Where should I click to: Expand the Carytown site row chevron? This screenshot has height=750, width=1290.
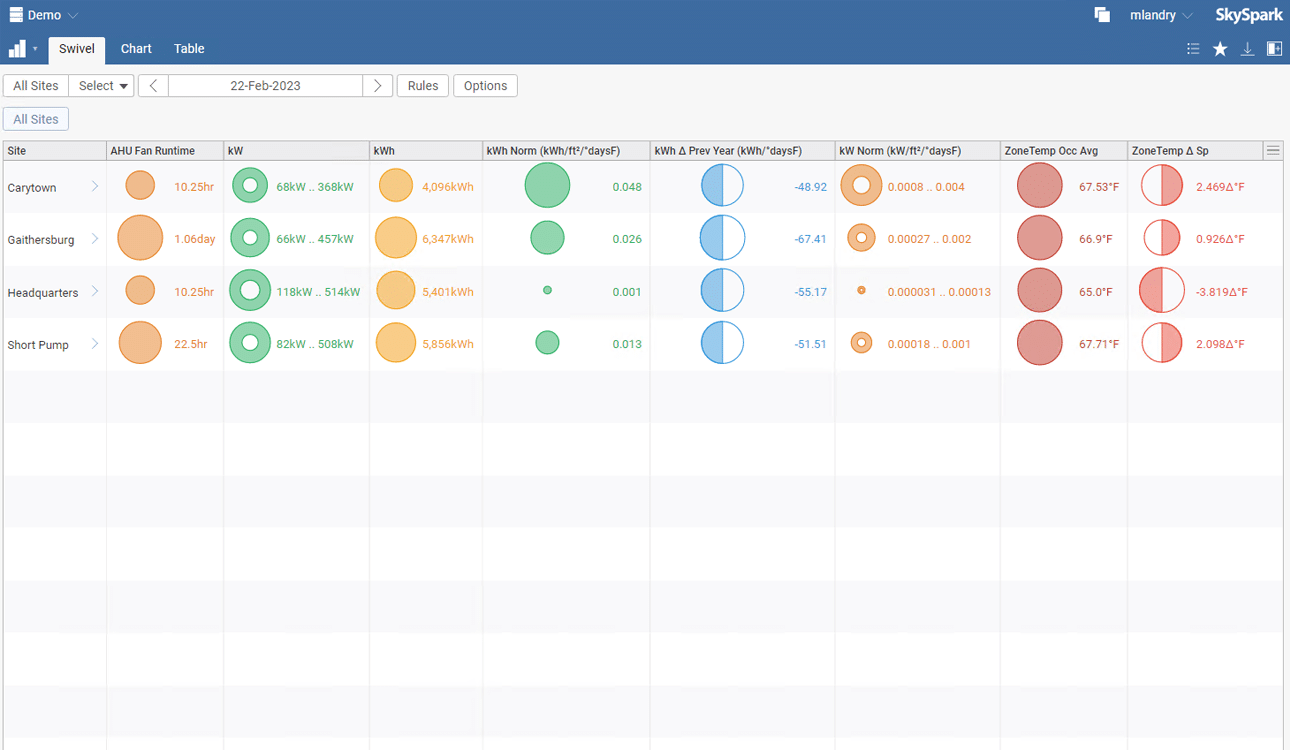pos(95,186)
